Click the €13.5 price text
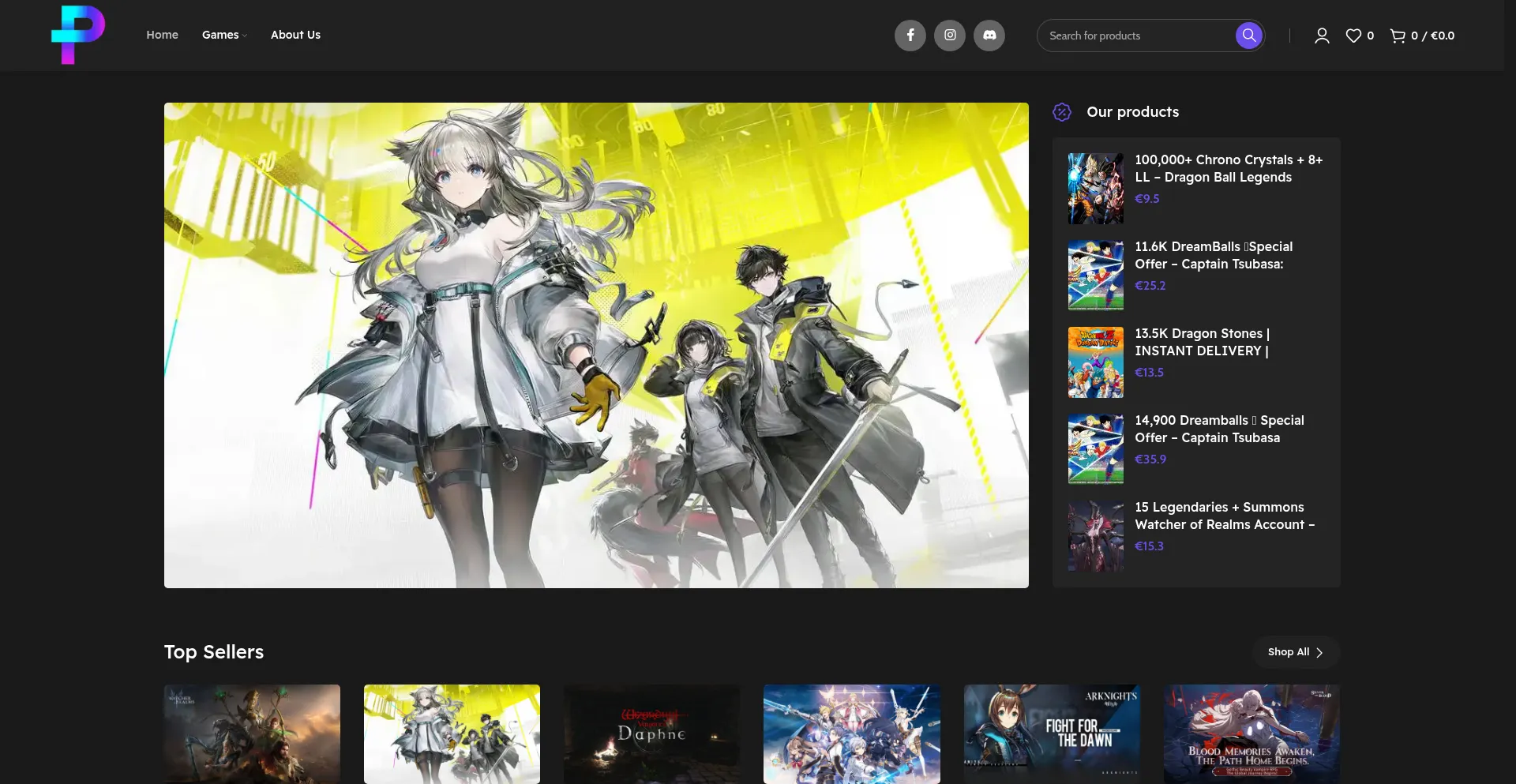Viewport: 1516px width, 784px height. (1149, 373)
